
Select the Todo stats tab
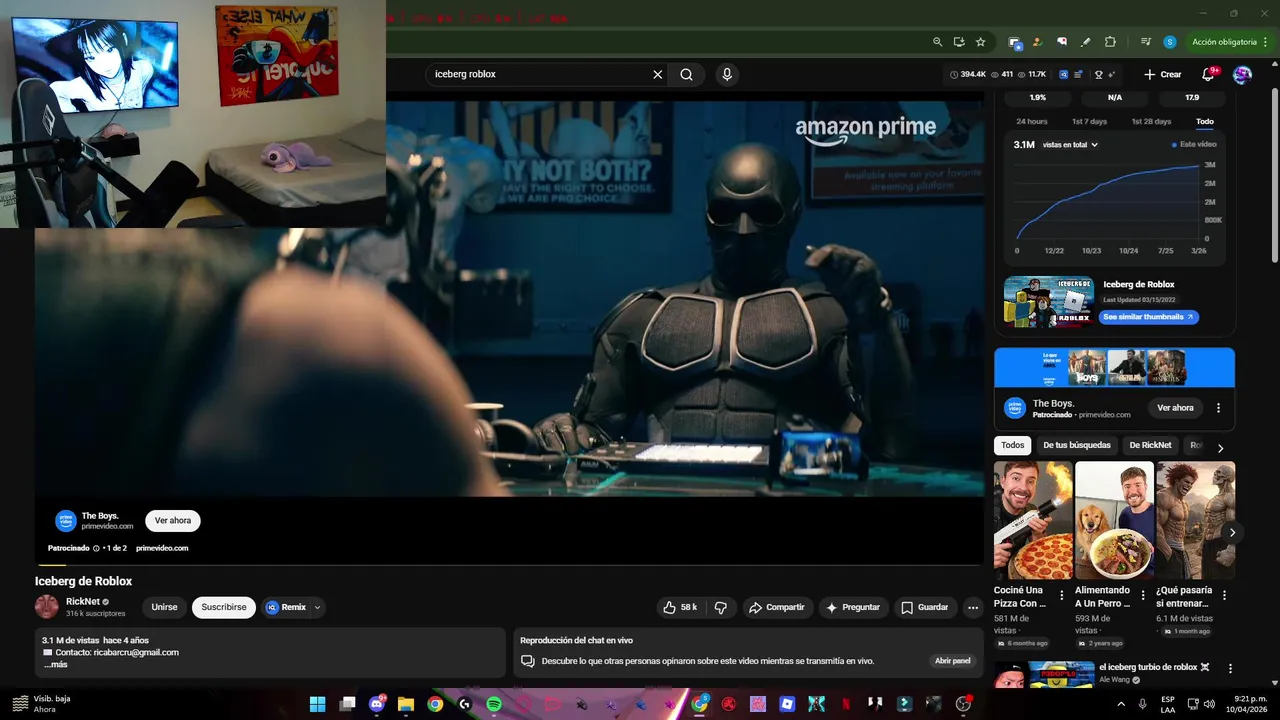point(1205,121)
